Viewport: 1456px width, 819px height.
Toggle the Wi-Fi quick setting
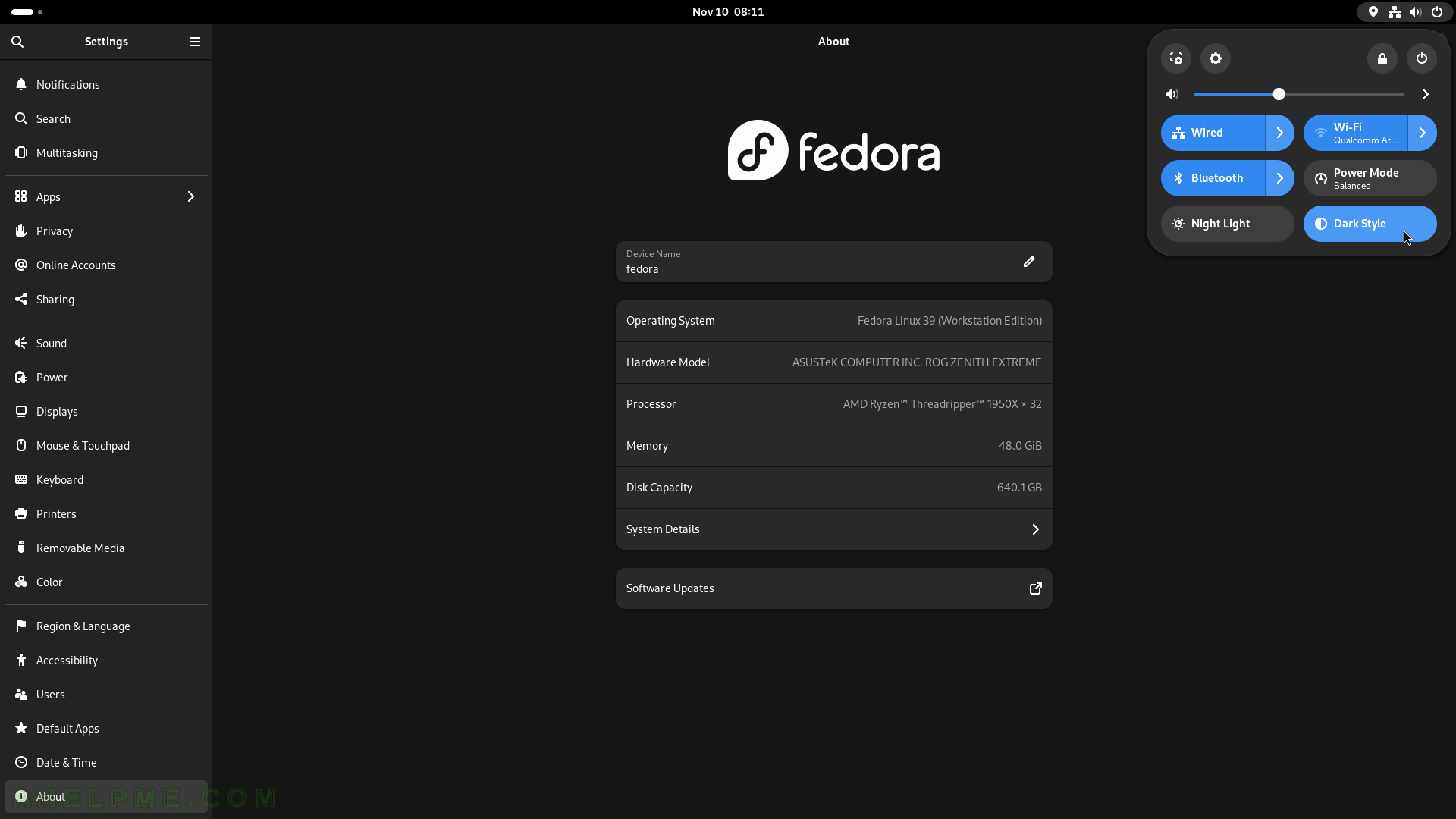click(1355, 133)
